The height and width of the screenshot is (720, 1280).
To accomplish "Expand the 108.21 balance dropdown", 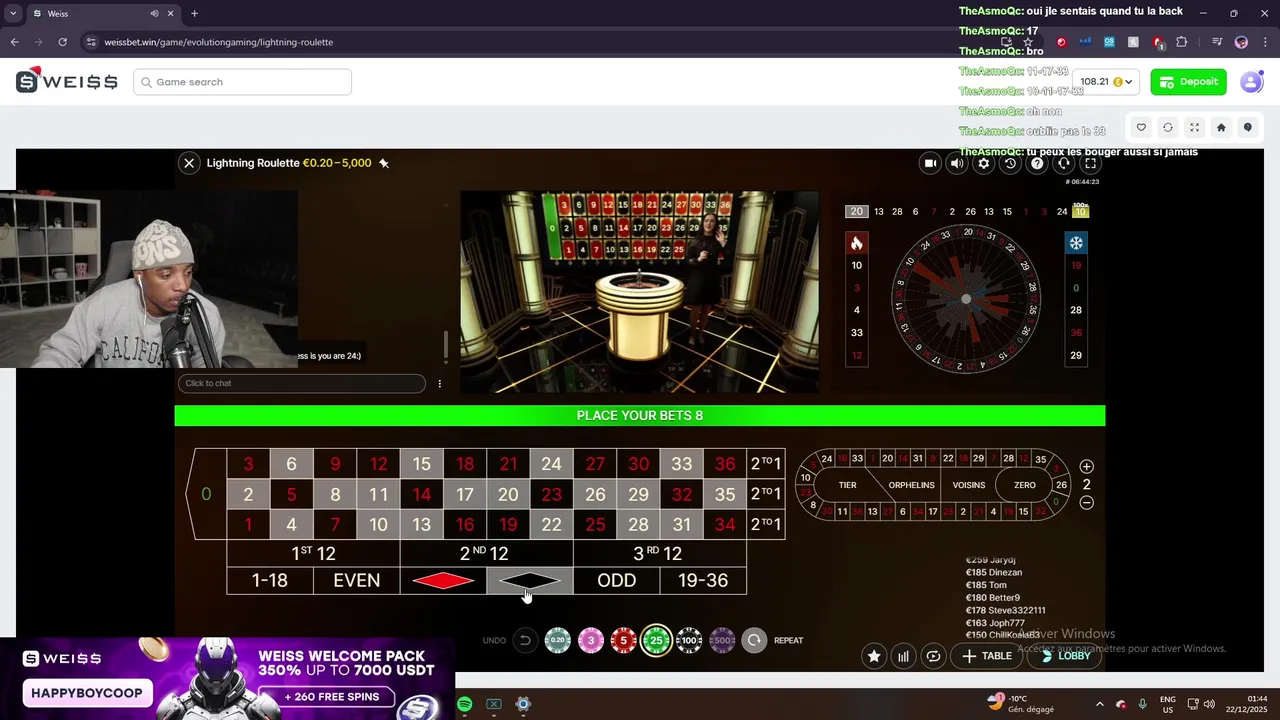I will (1106, 82).
